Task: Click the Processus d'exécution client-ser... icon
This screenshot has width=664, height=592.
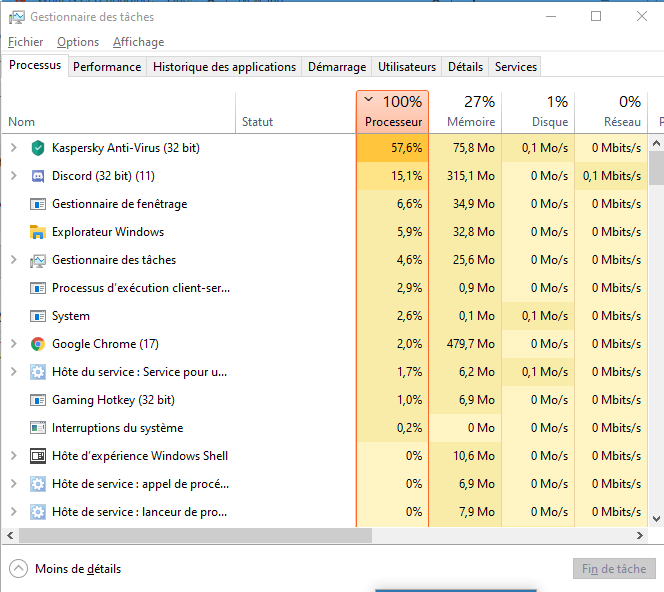Action: click(38, 288)
